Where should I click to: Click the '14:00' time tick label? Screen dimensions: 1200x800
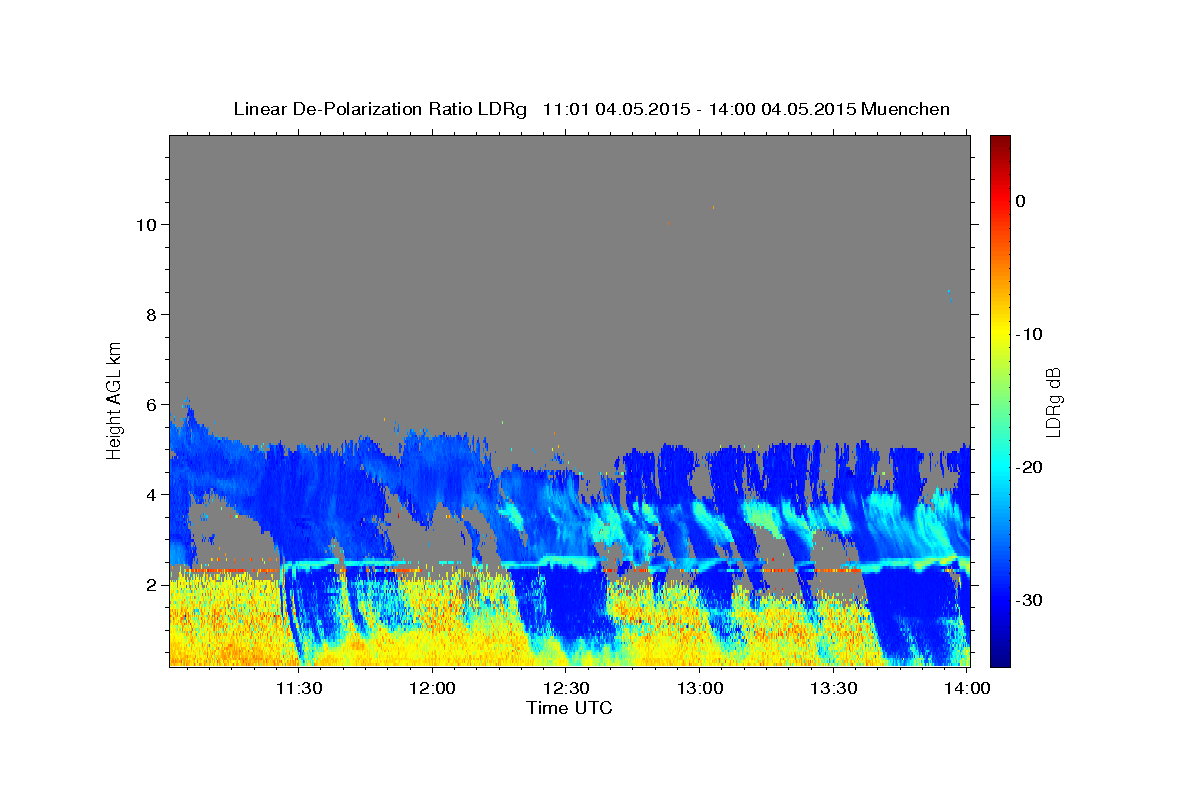tap(968, 688)
